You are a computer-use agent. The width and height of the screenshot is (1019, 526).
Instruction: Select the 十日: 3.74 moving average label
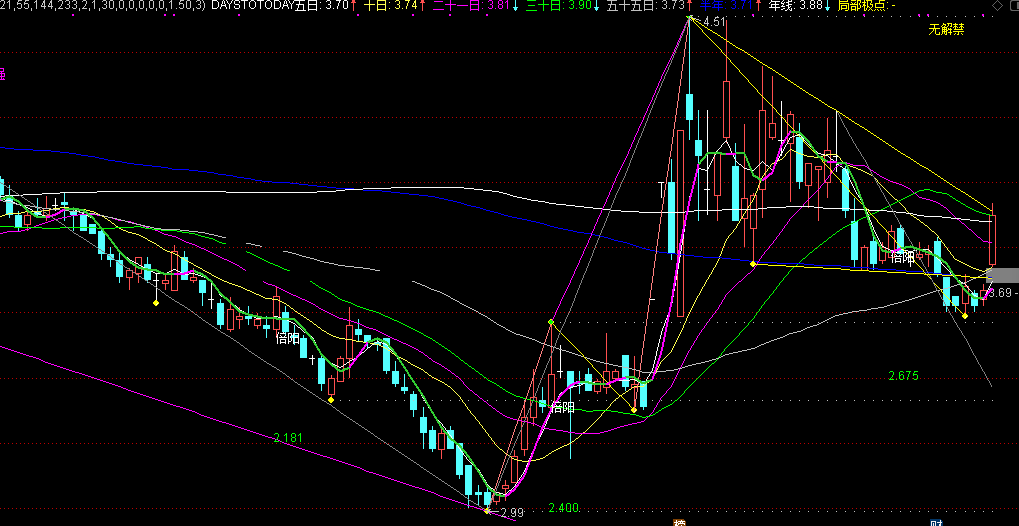391,6
